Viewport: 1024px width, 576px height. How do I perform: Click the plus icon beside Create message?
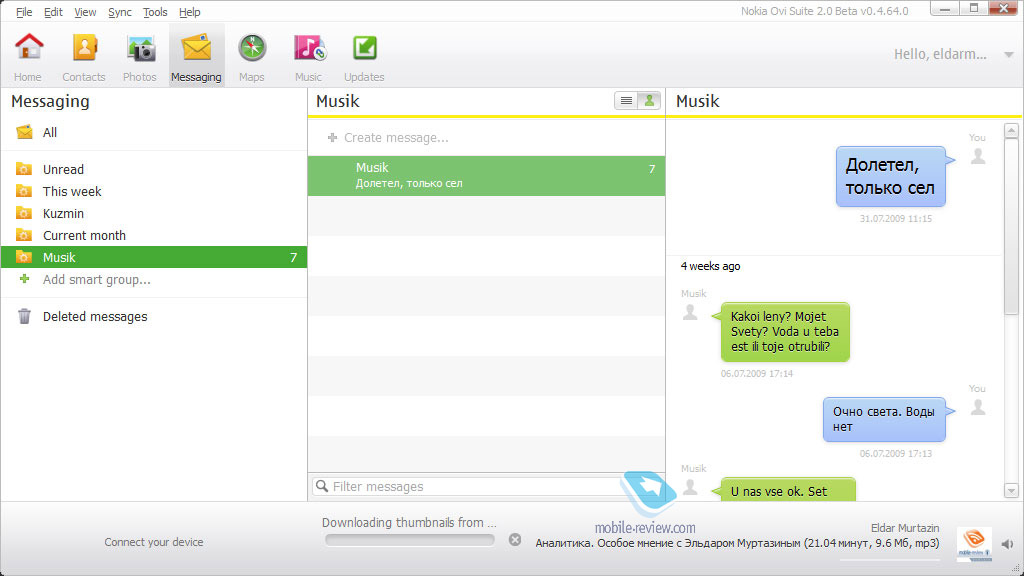point(332,138)
